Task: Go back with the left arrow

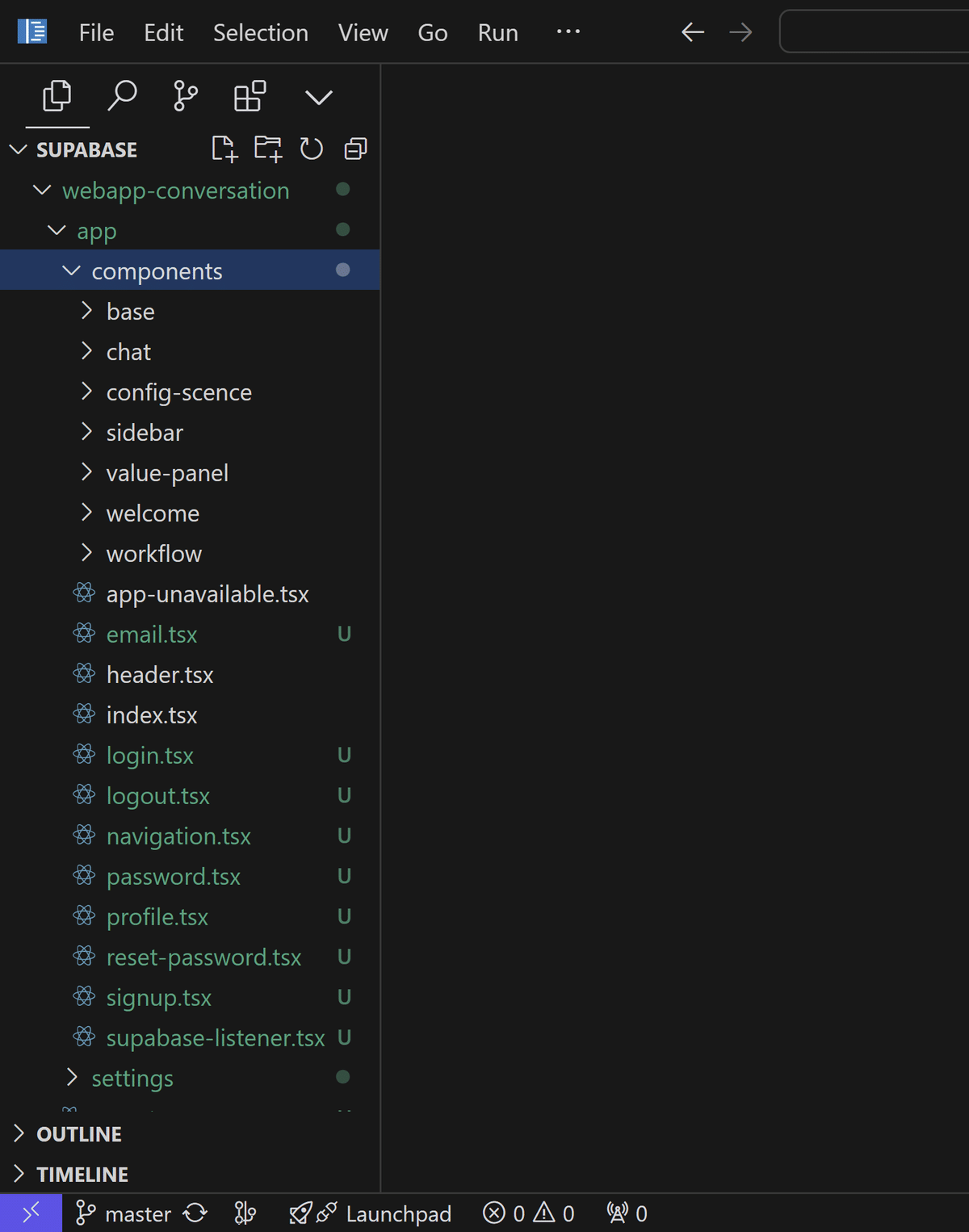Action: point(693,32)
